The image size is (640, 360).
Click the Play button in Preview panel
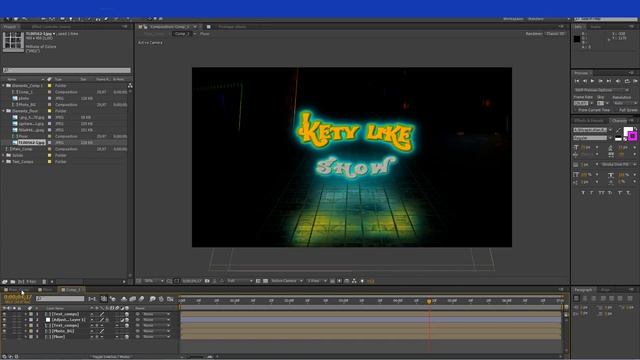[592, 81]
